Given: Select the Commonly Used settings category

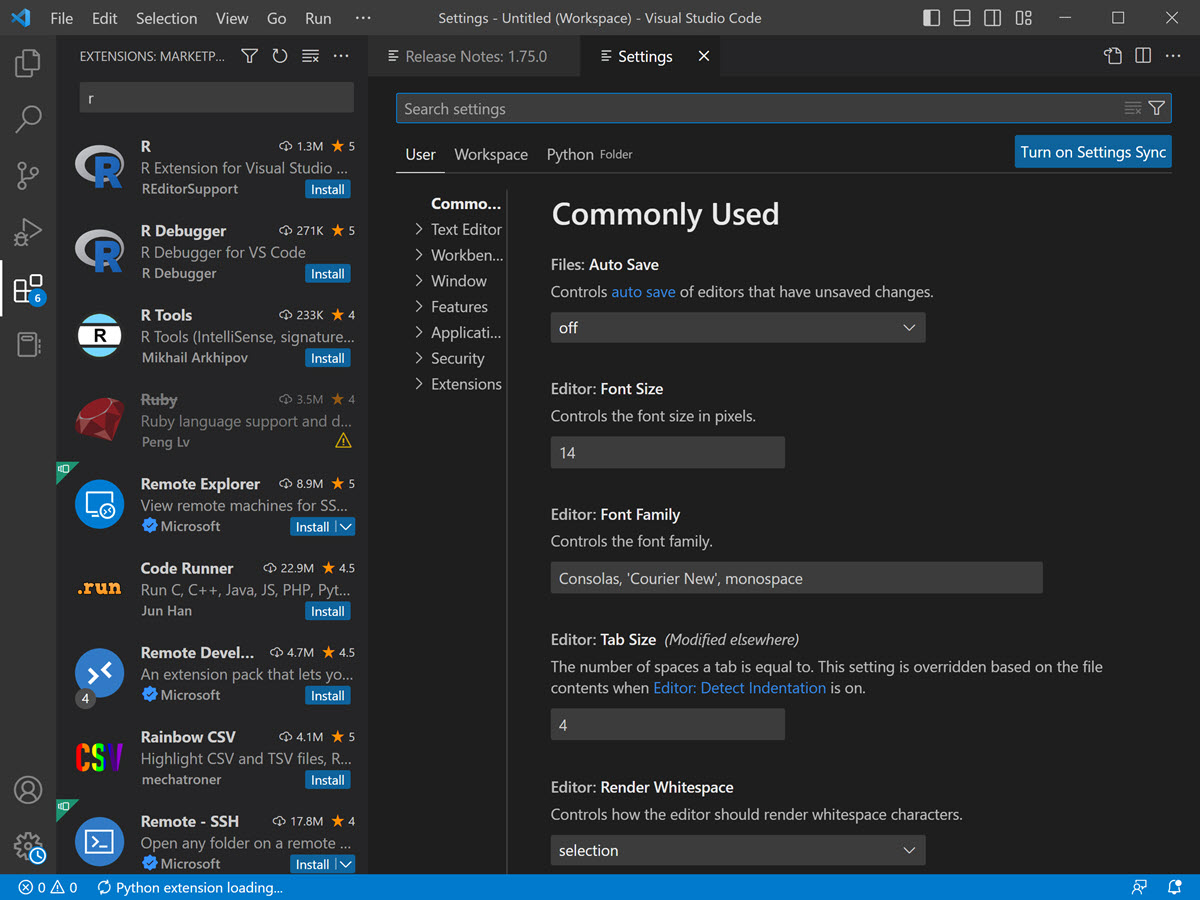Looking at the screenshot, I should (x=466, y=203).
